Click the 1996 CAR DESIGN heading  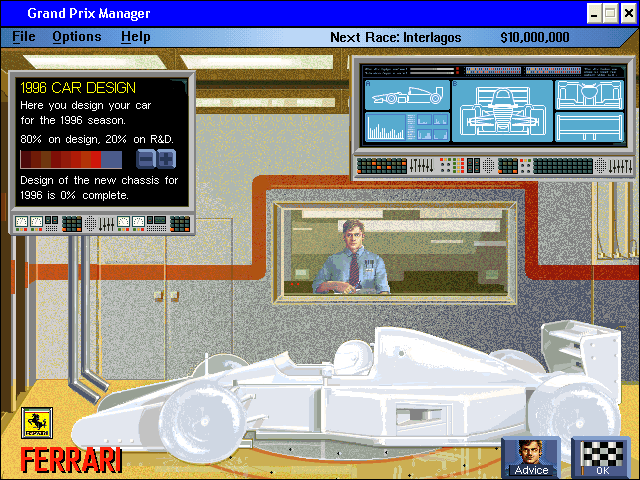click(x=78, y=88)
